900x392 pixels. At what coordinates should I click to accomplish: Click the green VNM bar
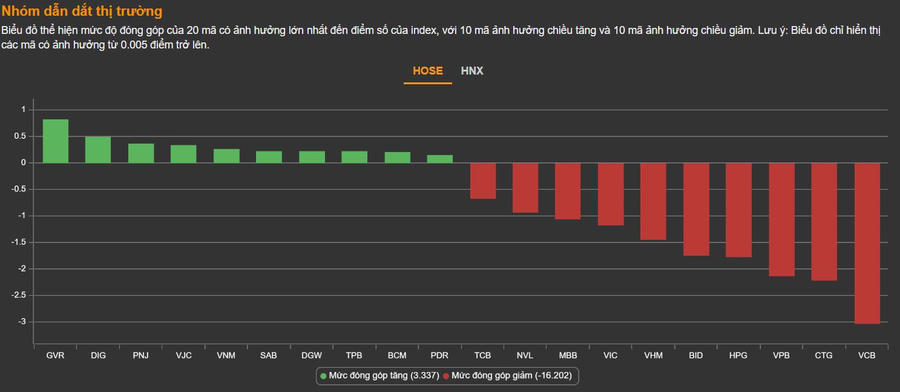tap(227, 156)
